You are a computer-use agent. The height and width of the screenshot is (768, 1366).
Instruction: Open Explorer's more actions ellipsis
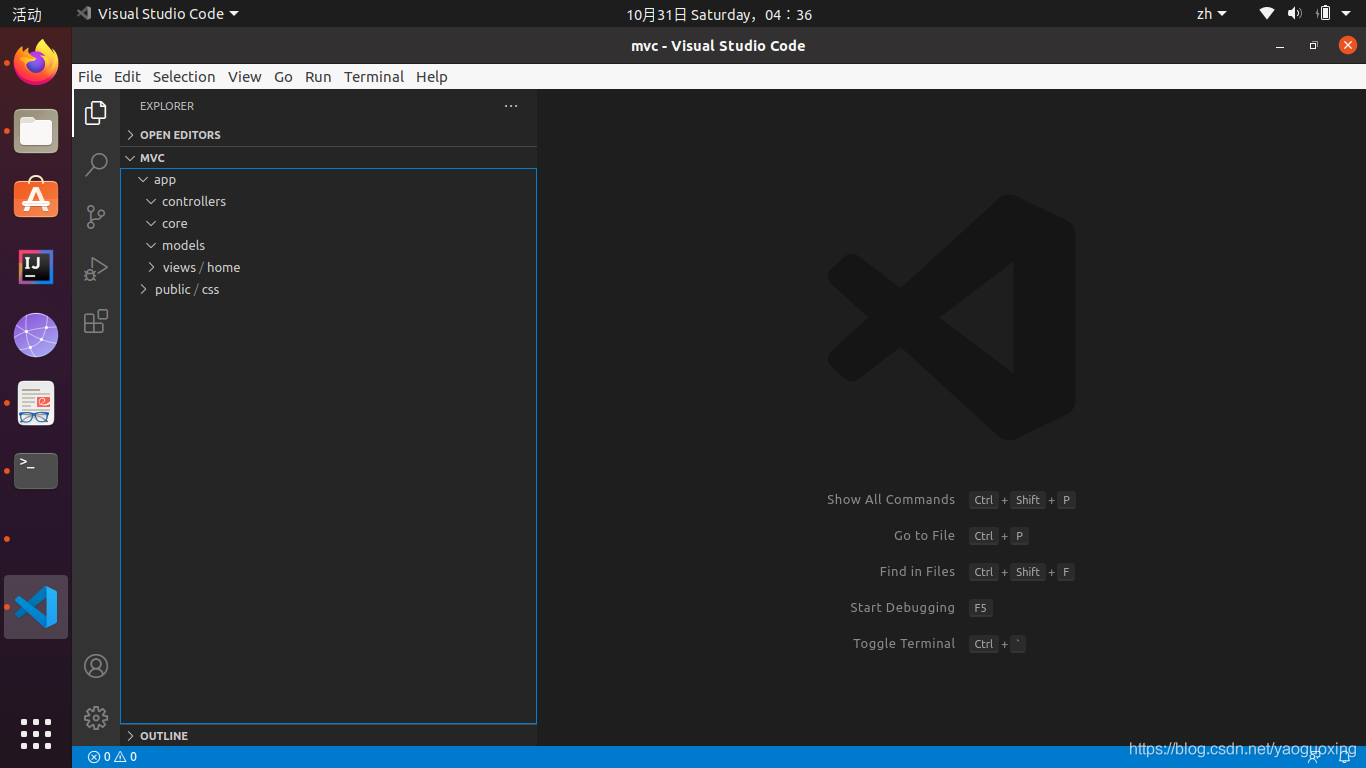[x=511, y=106]
